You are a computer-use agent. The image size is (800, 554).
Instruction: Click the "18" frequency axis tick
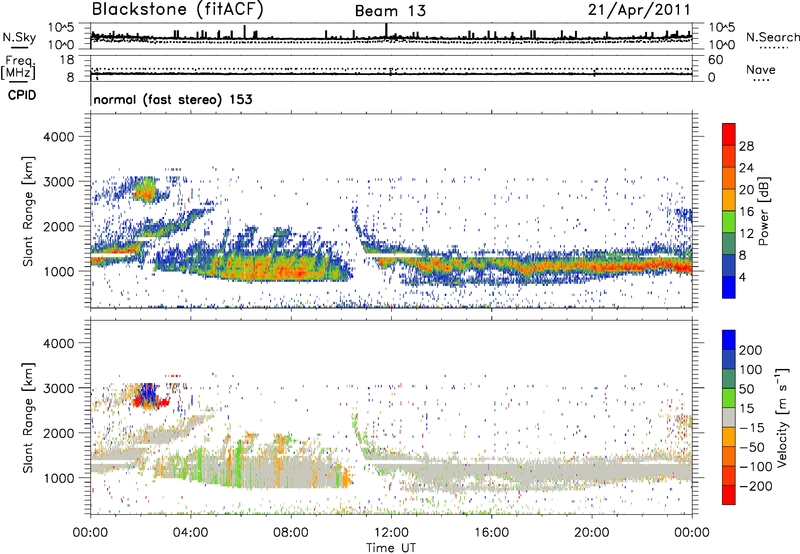(67, 60)
